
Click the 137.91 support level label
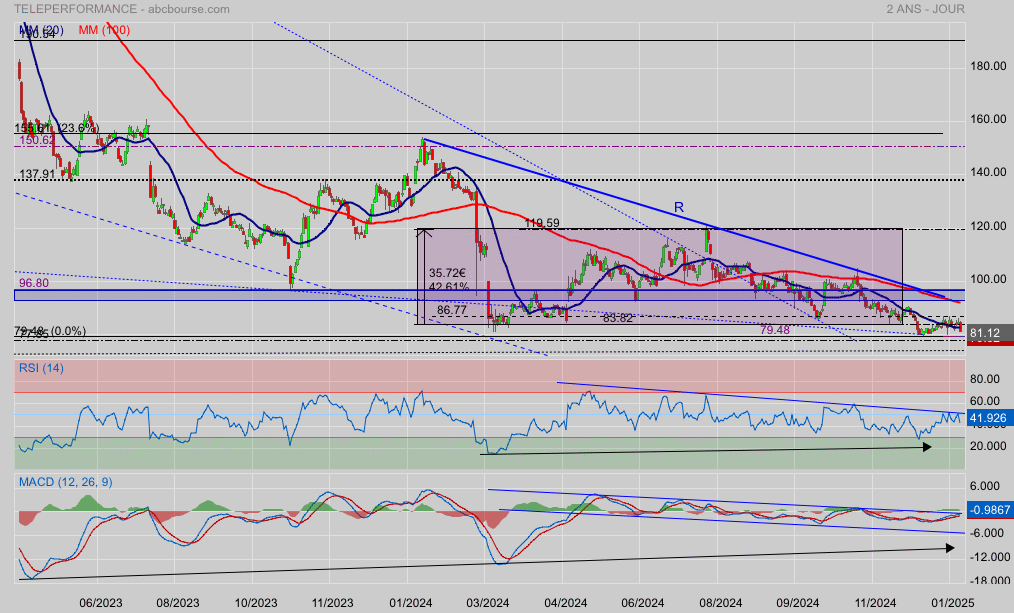point(37,174)
